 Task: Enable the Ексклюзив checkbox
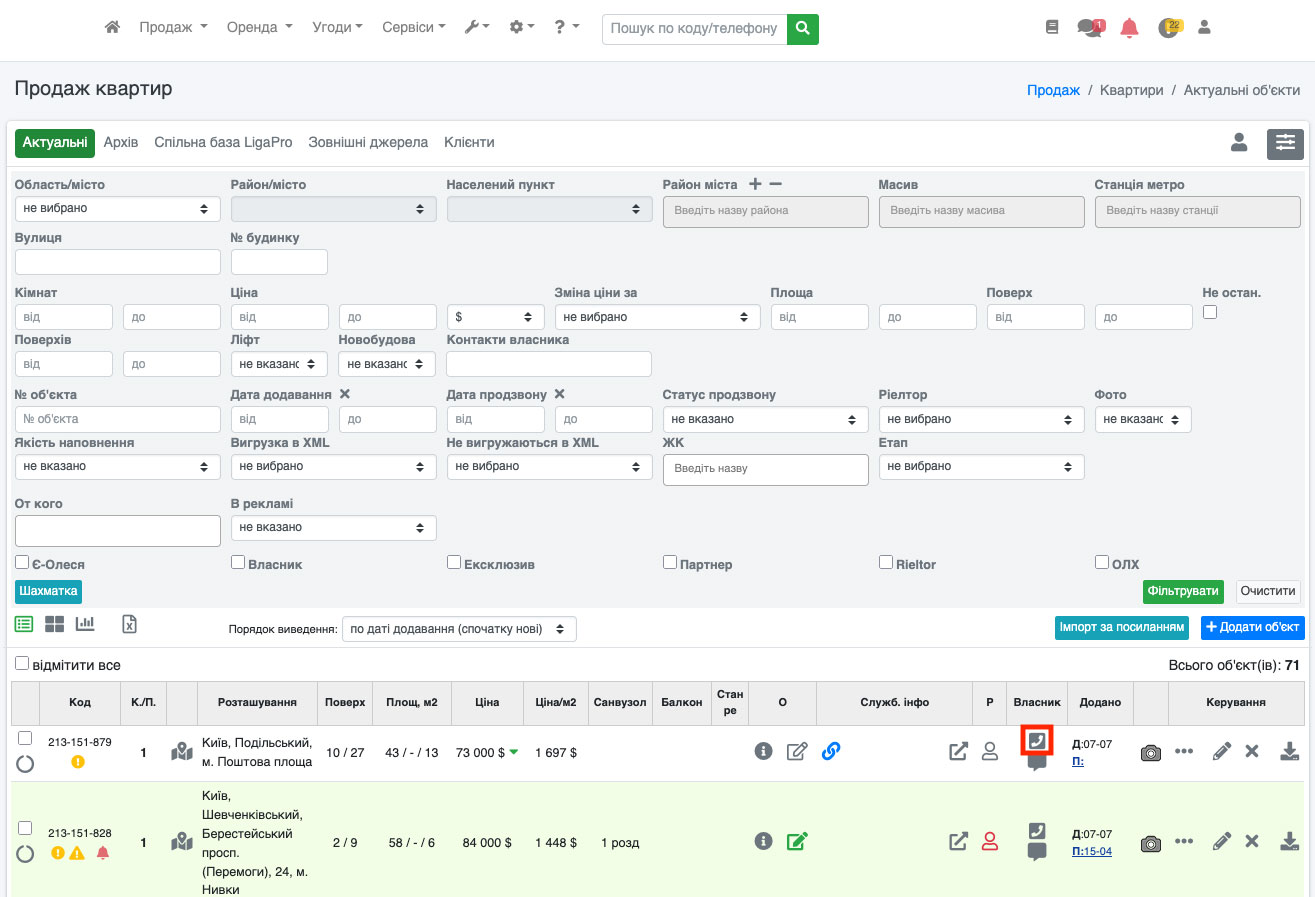tap(454, 563)
